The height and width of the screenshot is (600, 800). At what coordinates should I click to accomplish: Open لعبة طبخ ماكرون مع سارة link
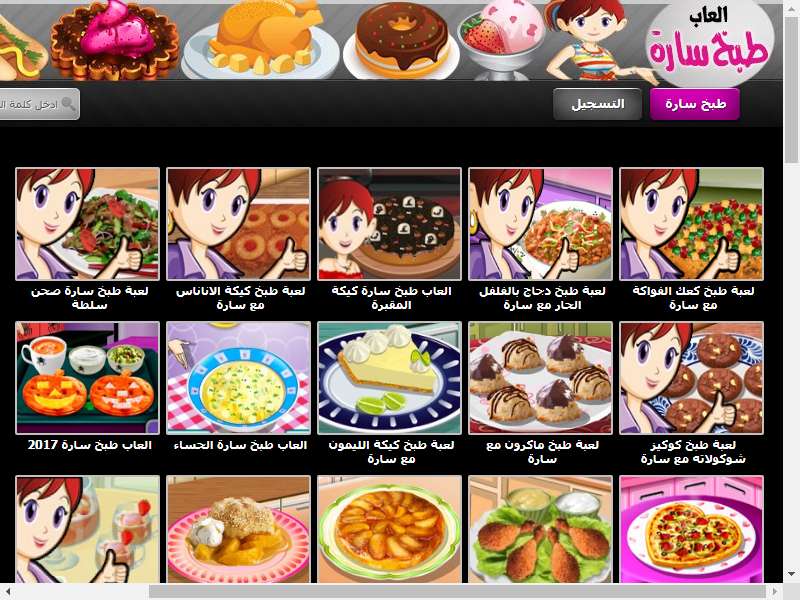542,452
